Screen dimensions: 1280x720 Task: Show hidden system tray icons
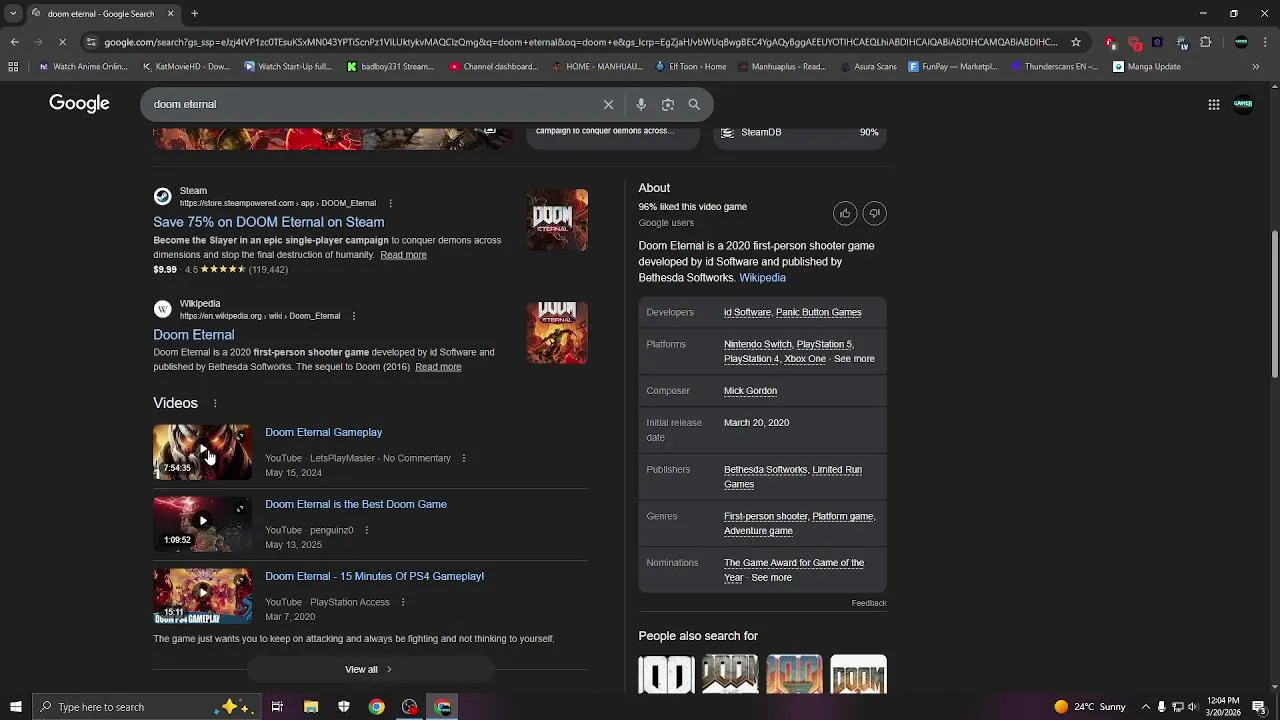(x=1145, y=707)
